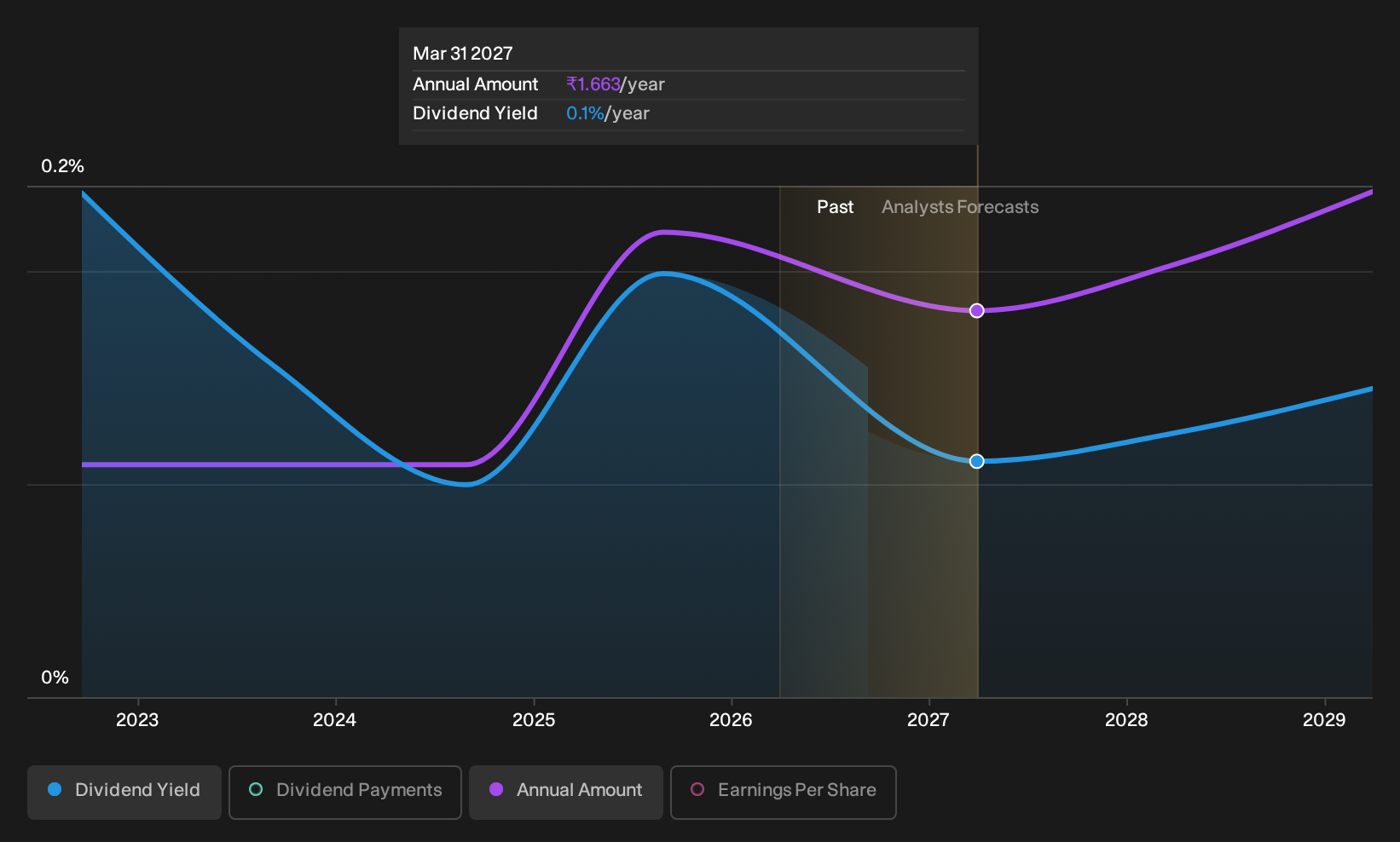Click the pink Earnings Per Share circle icon
Viewport: 1400px width, 842px height.
coord(697,789)
